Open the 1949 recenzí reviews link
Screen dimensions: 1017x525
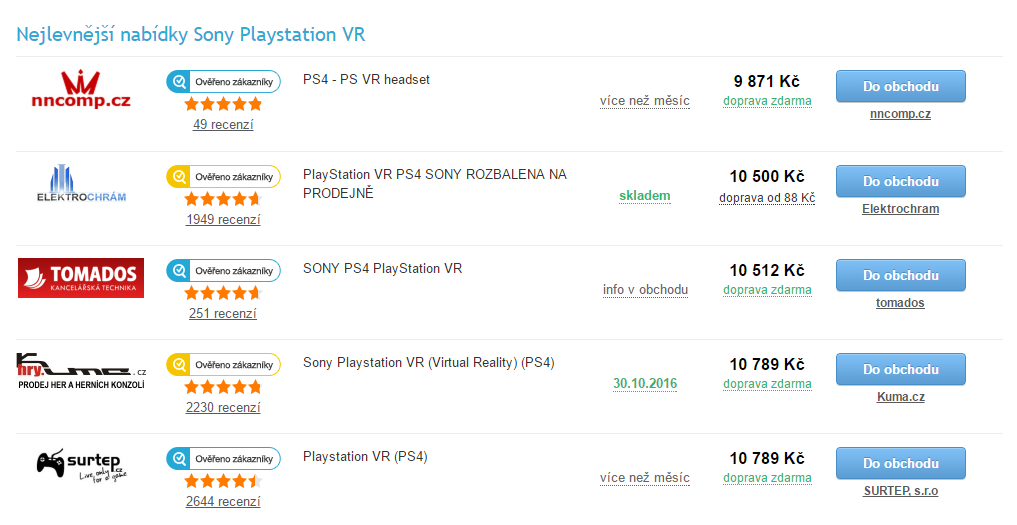223,220
